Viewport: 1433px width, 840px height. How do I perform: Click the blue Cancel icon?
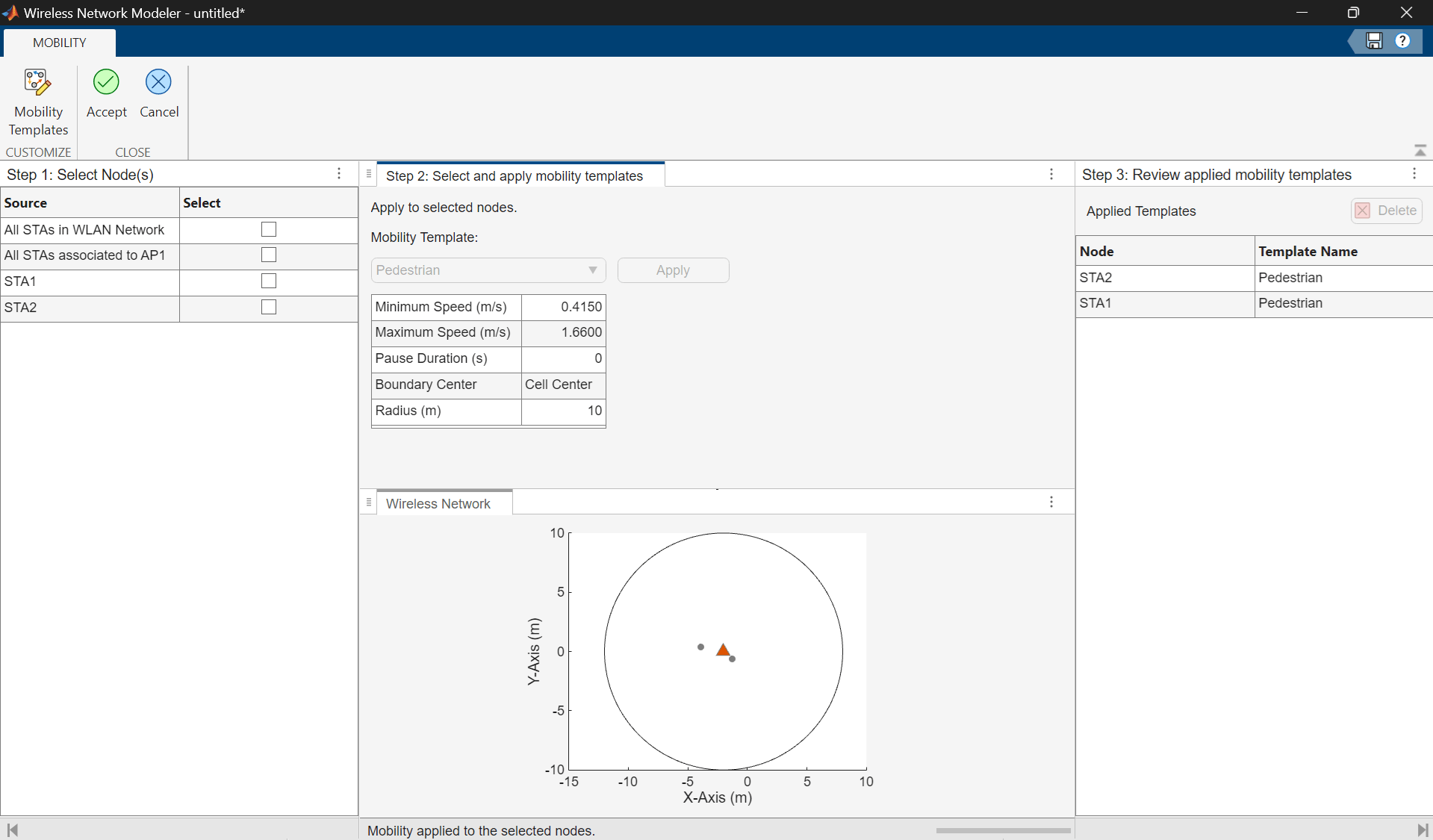coord(158,83)
